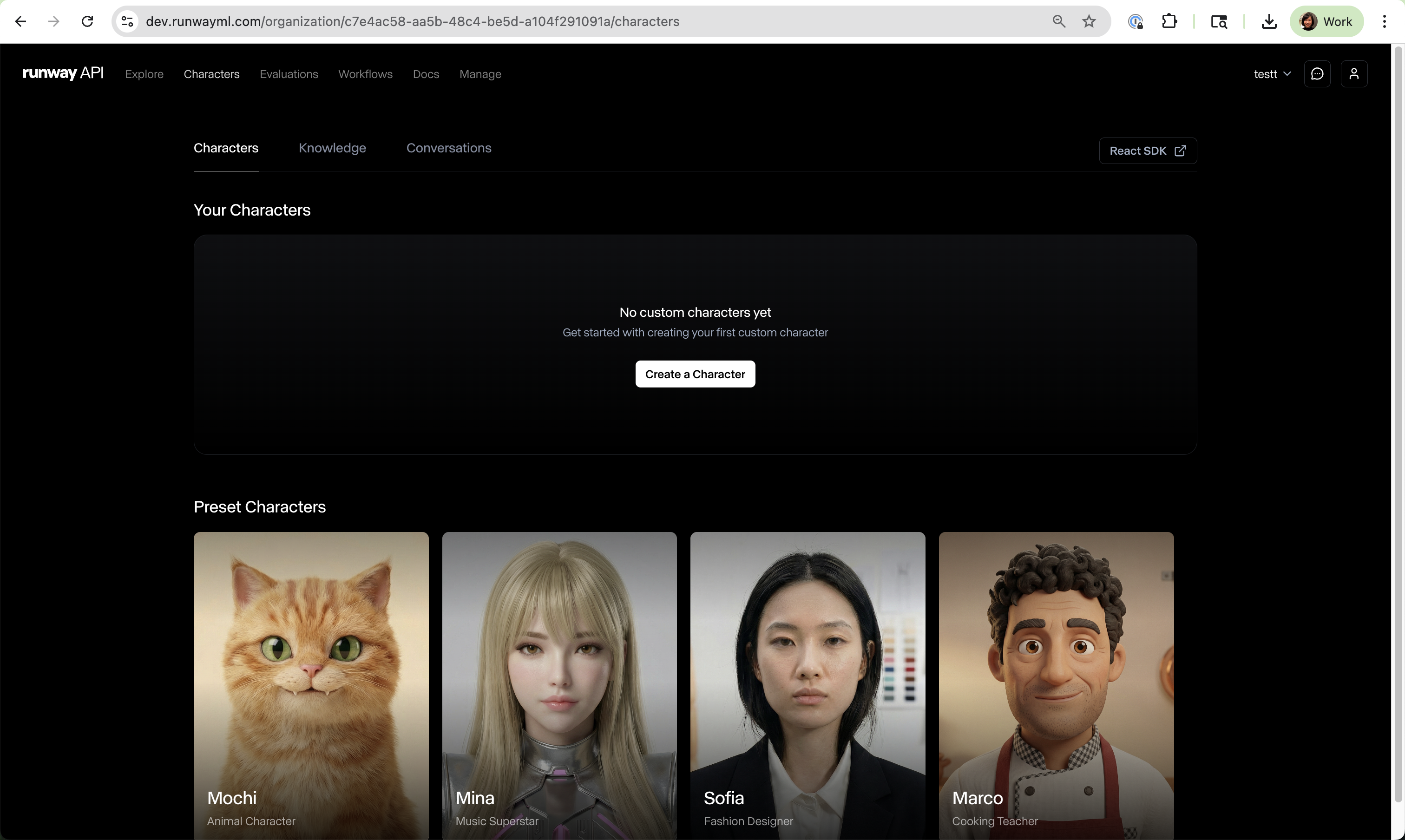
Task: Open the browser extensions puzzle icon
Action: (x=1169, y=21)
